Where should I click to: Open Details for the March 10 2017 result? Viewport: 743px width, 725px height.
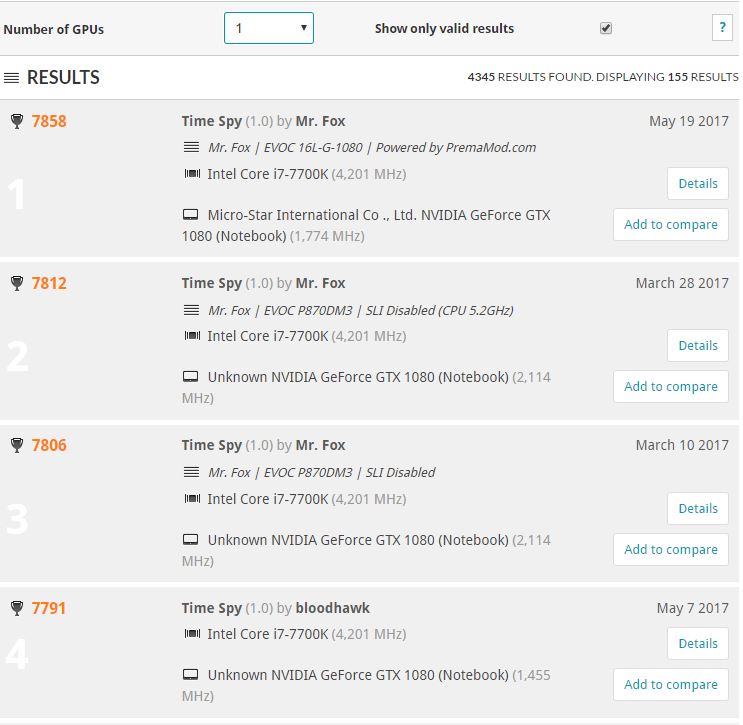697,509
